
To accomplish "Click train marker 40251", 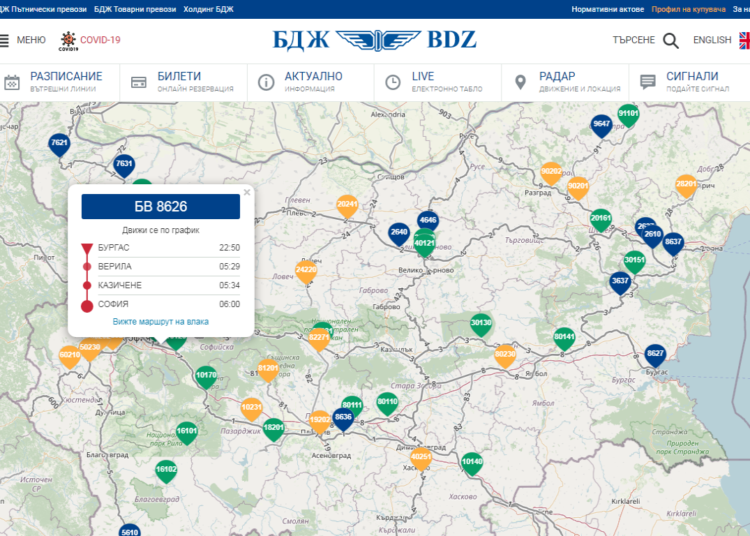I will click(421, 458).
